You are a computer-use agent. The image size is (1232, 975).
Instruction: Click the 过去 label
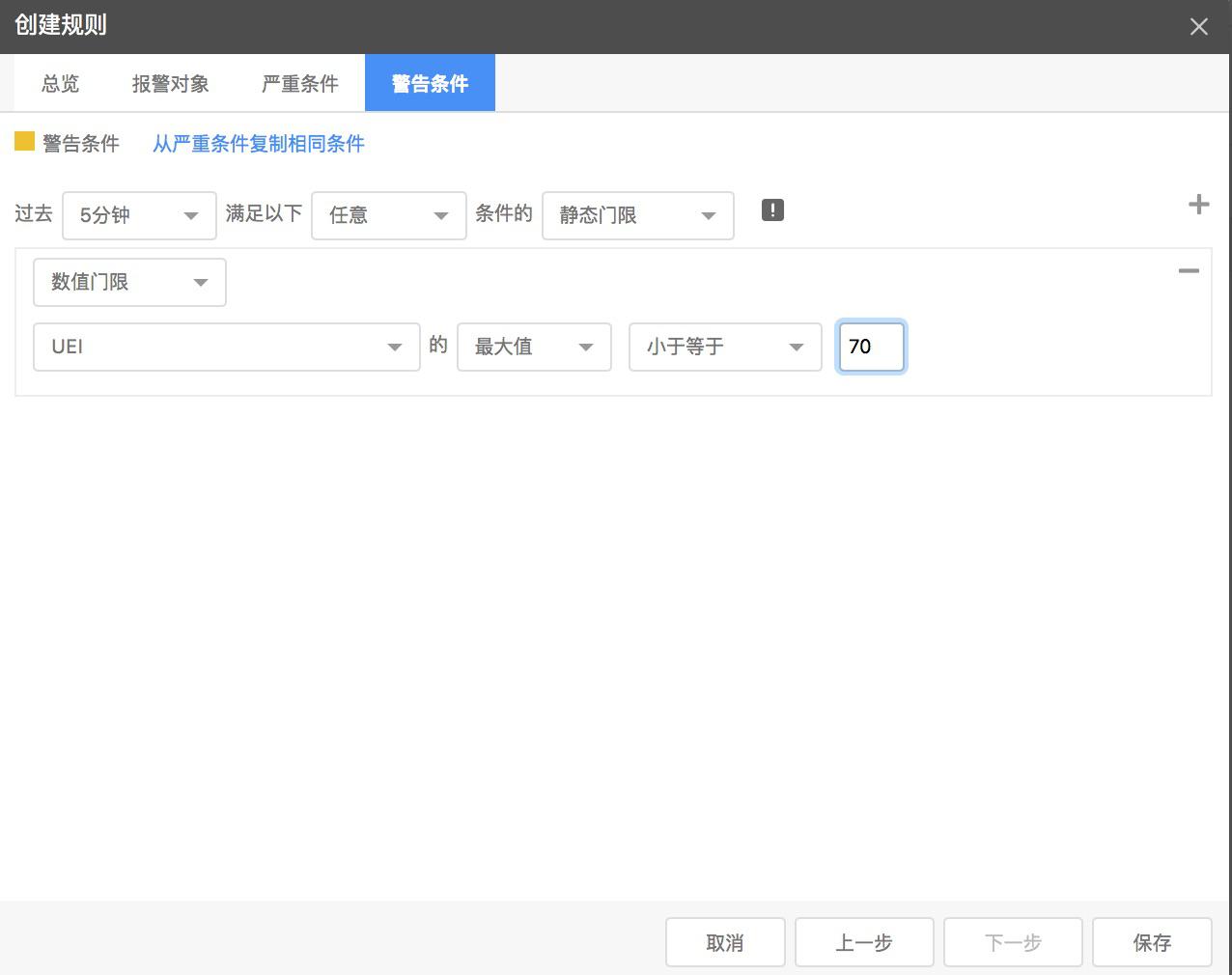34,213
